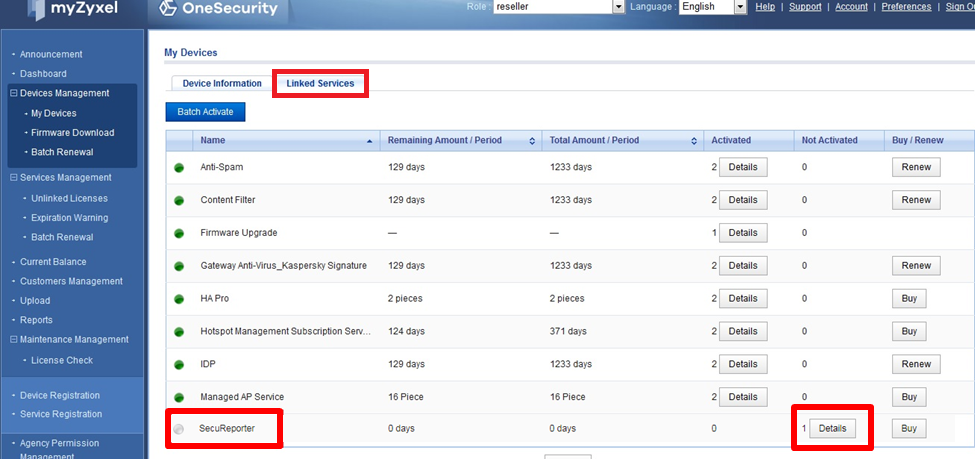Open Firmware Download in sidebar
This screenshot has width=975, height=459.
pos(73,132)
